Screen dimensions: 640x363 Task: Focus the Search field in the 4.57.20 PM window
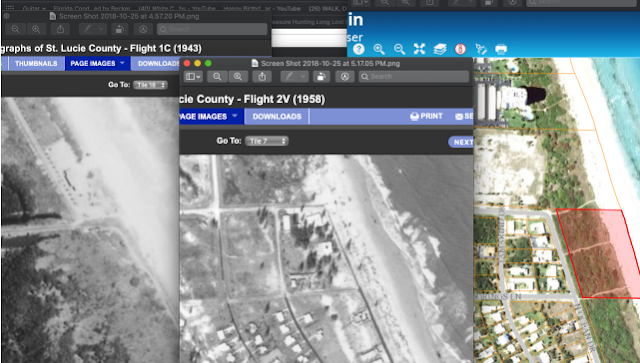pos(212,29)
